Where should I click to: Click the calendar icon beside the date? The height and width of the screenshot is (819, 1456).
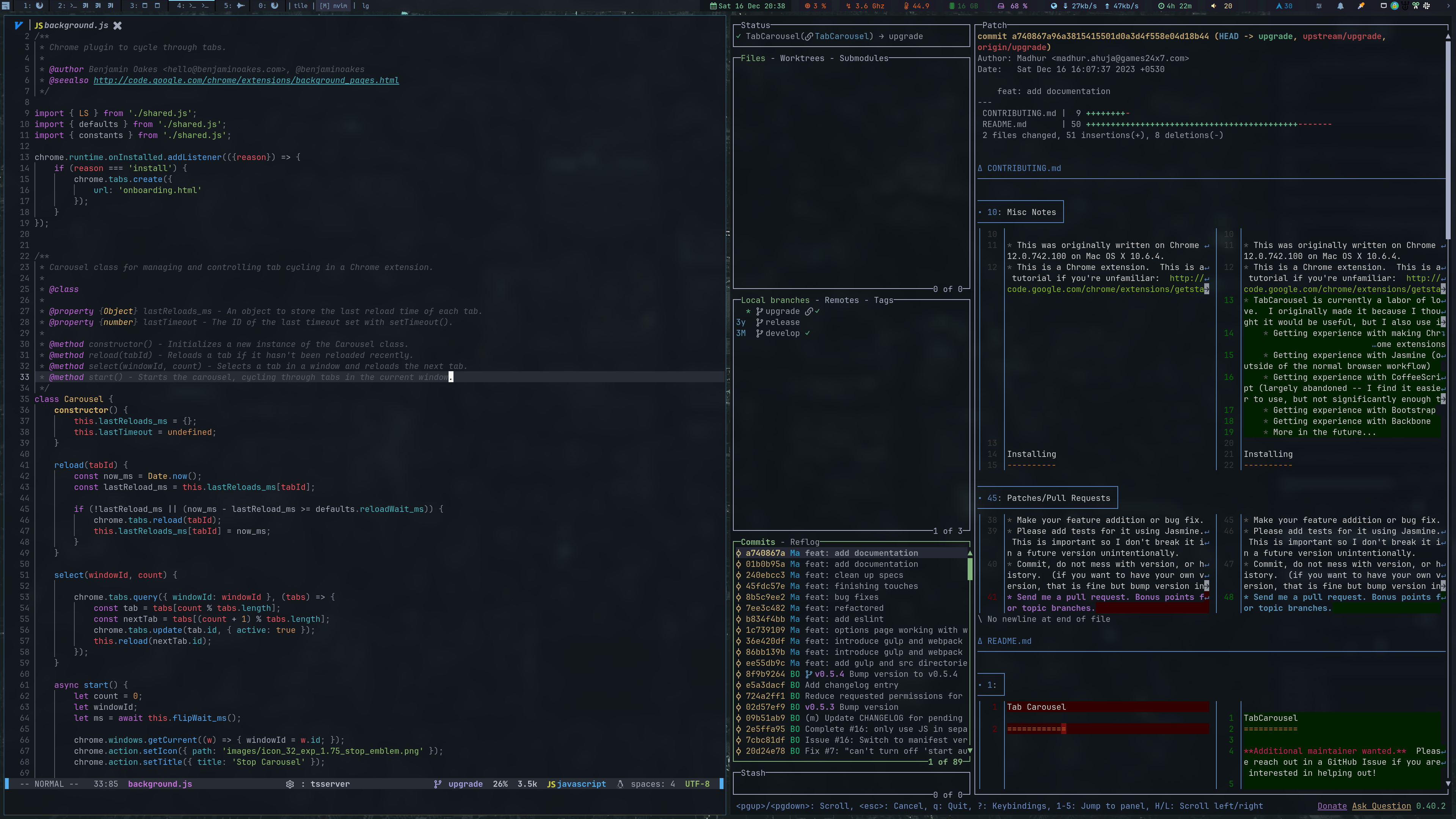coord(713,6)
